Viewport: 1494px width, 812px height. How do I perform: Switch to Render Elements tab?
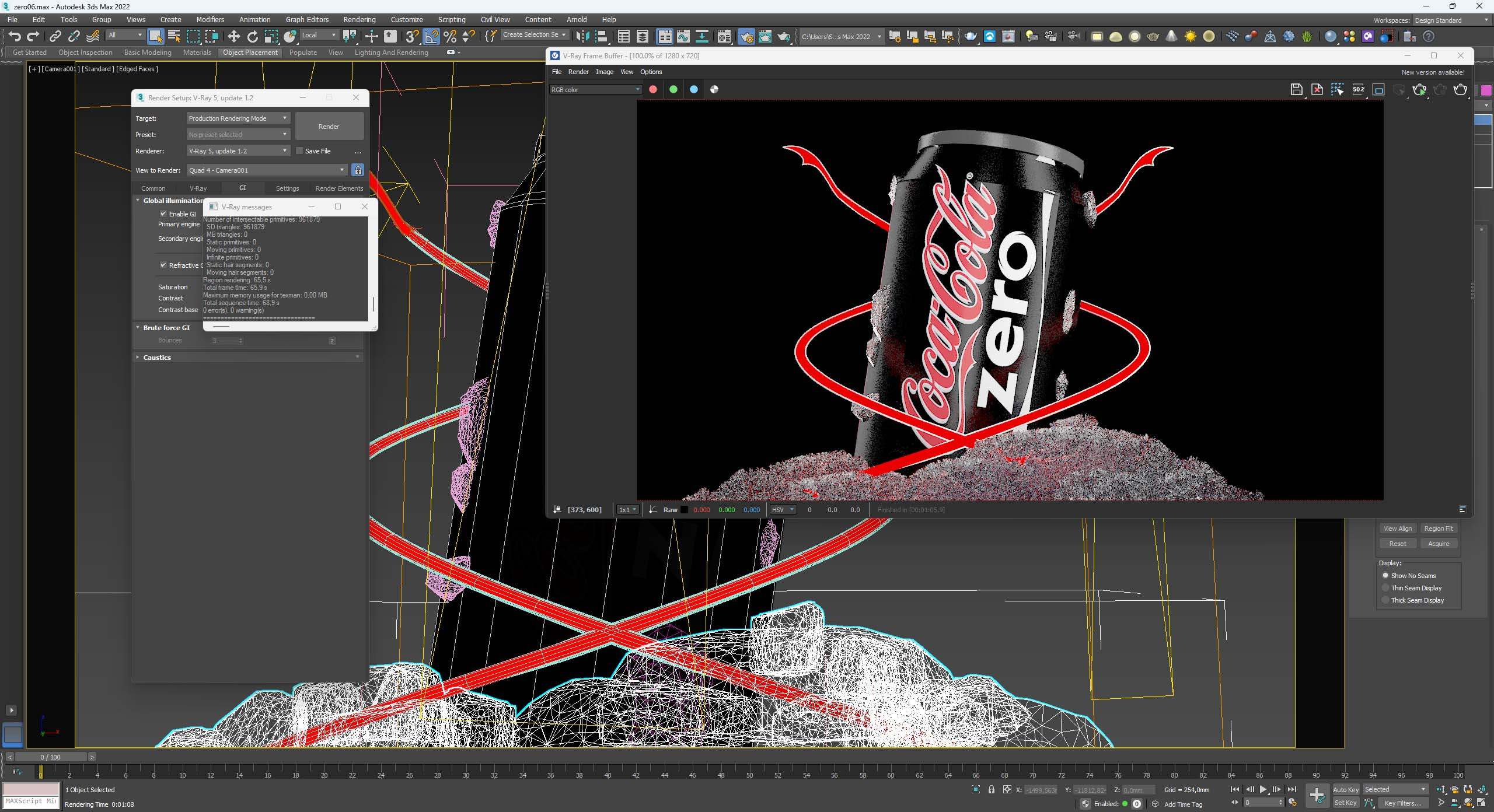(x=339, y=188)
